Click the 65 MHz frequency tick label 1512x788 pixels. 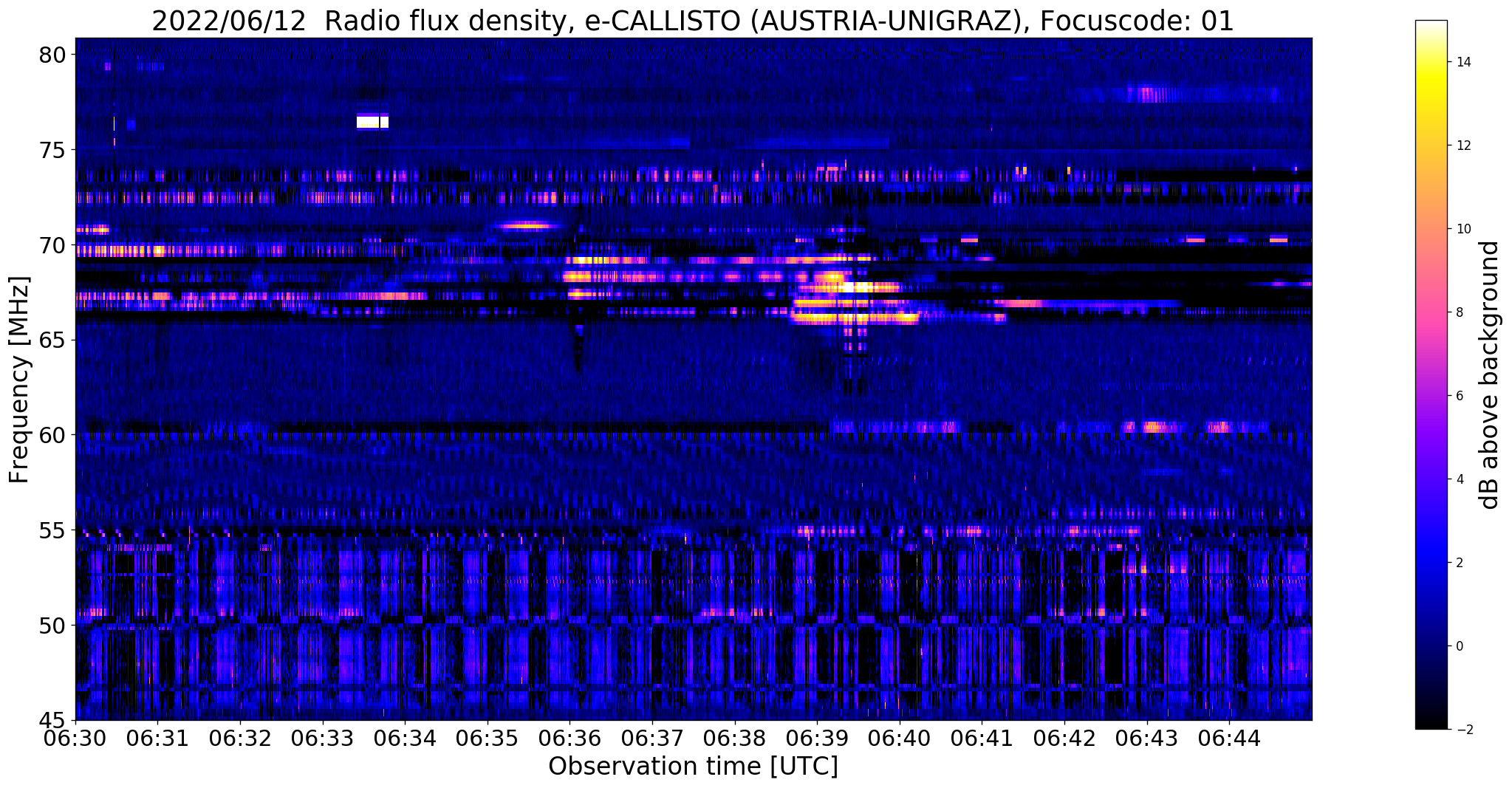point(53,340)
